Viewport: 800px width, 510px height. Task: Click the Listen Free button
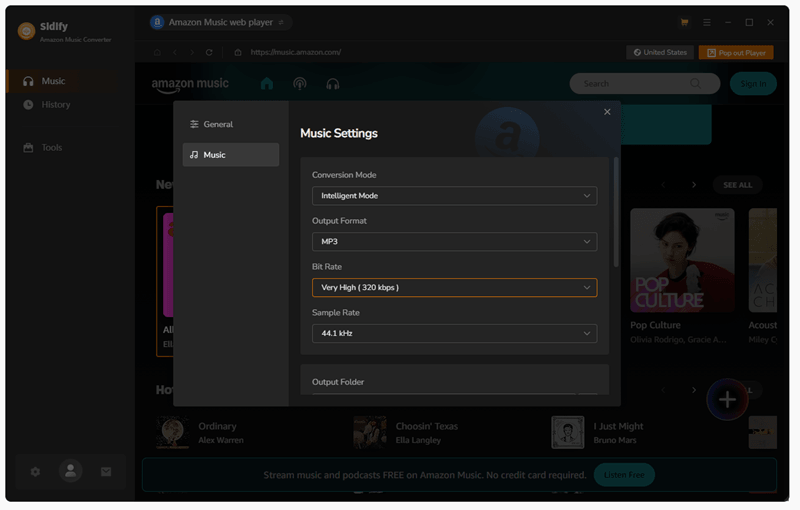624,475
